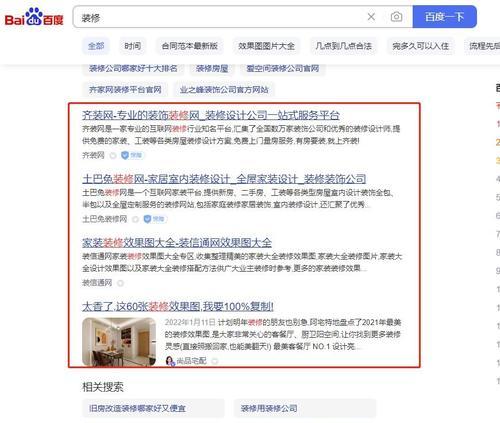500x423 pixels.
Task: Select the 全部 filter tab
Action: [x=96, y=46]
